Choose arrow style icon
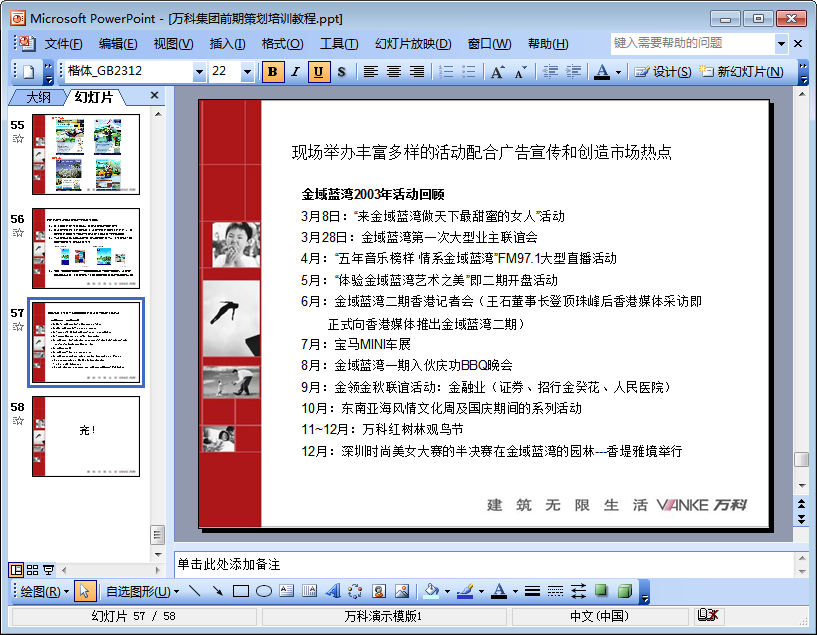The height and width of the screenshot is (635, 817). pos(578,591)
